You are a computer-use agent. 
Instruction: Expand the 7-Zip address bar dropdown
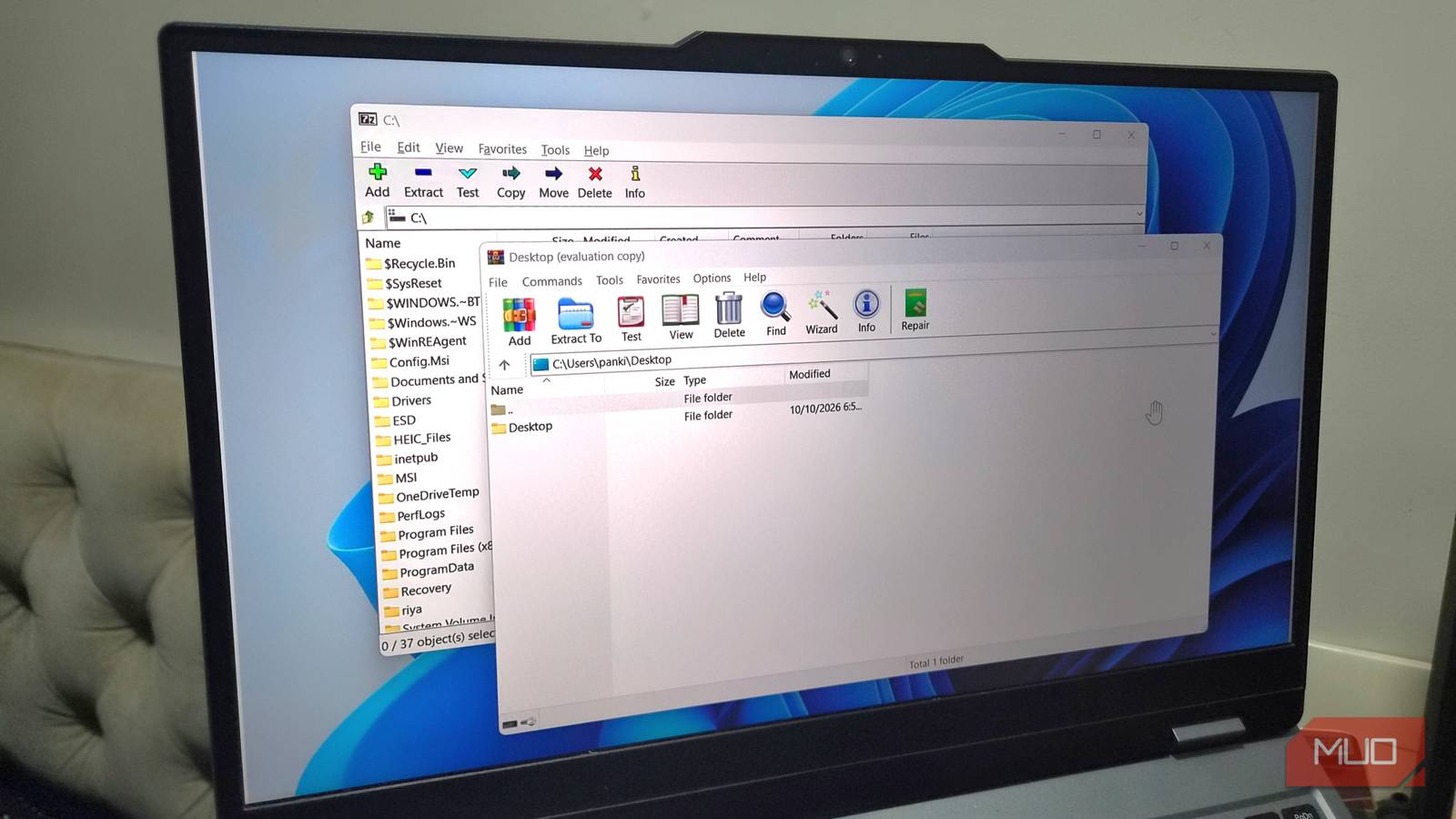pyautogui.click(x=1139, y=214)
